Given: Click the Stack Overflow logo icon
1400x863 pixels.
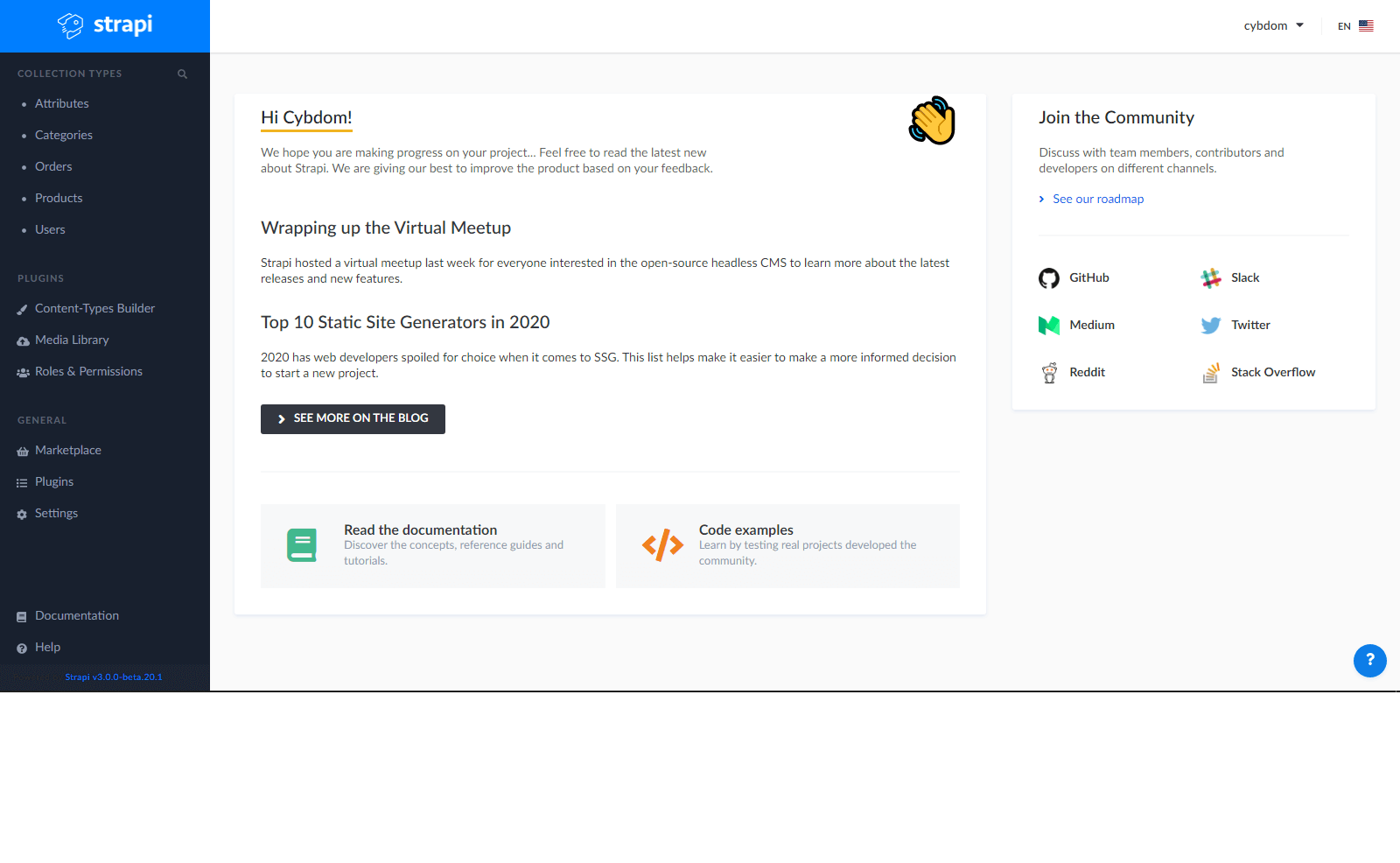Looking at the screenshot, I should coord(1211,373).
